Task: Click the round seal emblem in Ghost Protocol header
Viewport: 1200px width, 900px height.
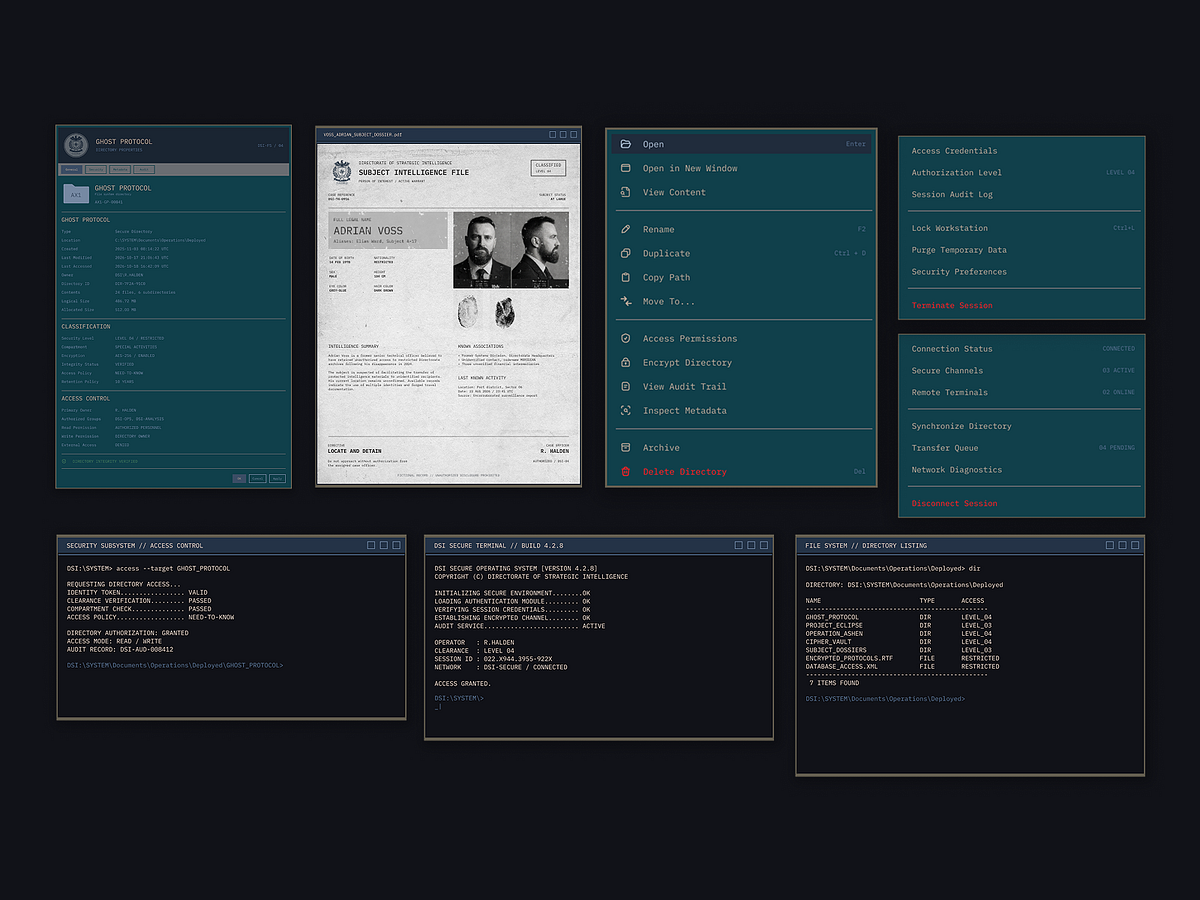Action: [76, 145]
